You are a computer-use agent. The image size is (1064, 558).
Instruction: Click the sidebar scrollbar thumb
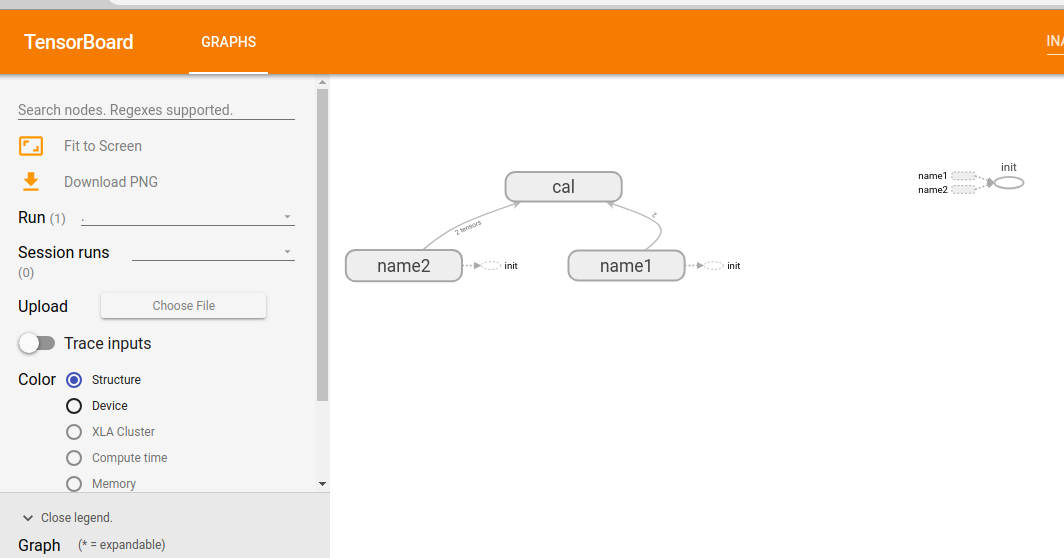322,244
